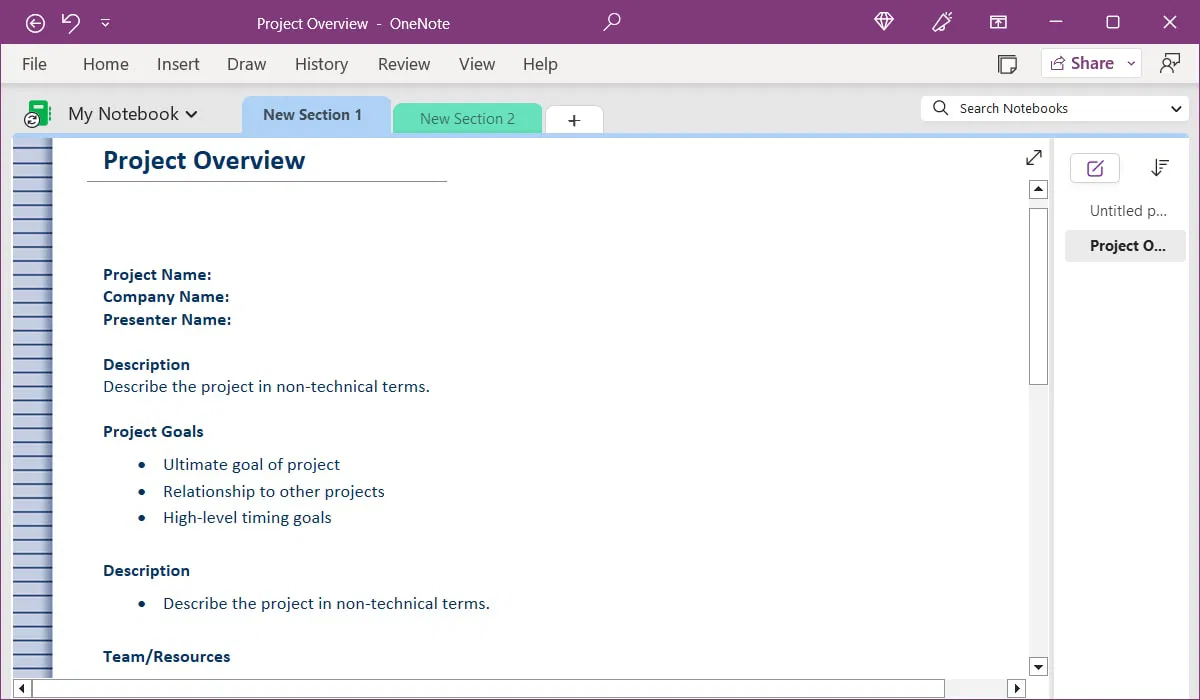Screen dimensions: 1200x700
Task: Click the Add page icon in the page pane
Action: pyautogui.click(x=1094, y=168)
